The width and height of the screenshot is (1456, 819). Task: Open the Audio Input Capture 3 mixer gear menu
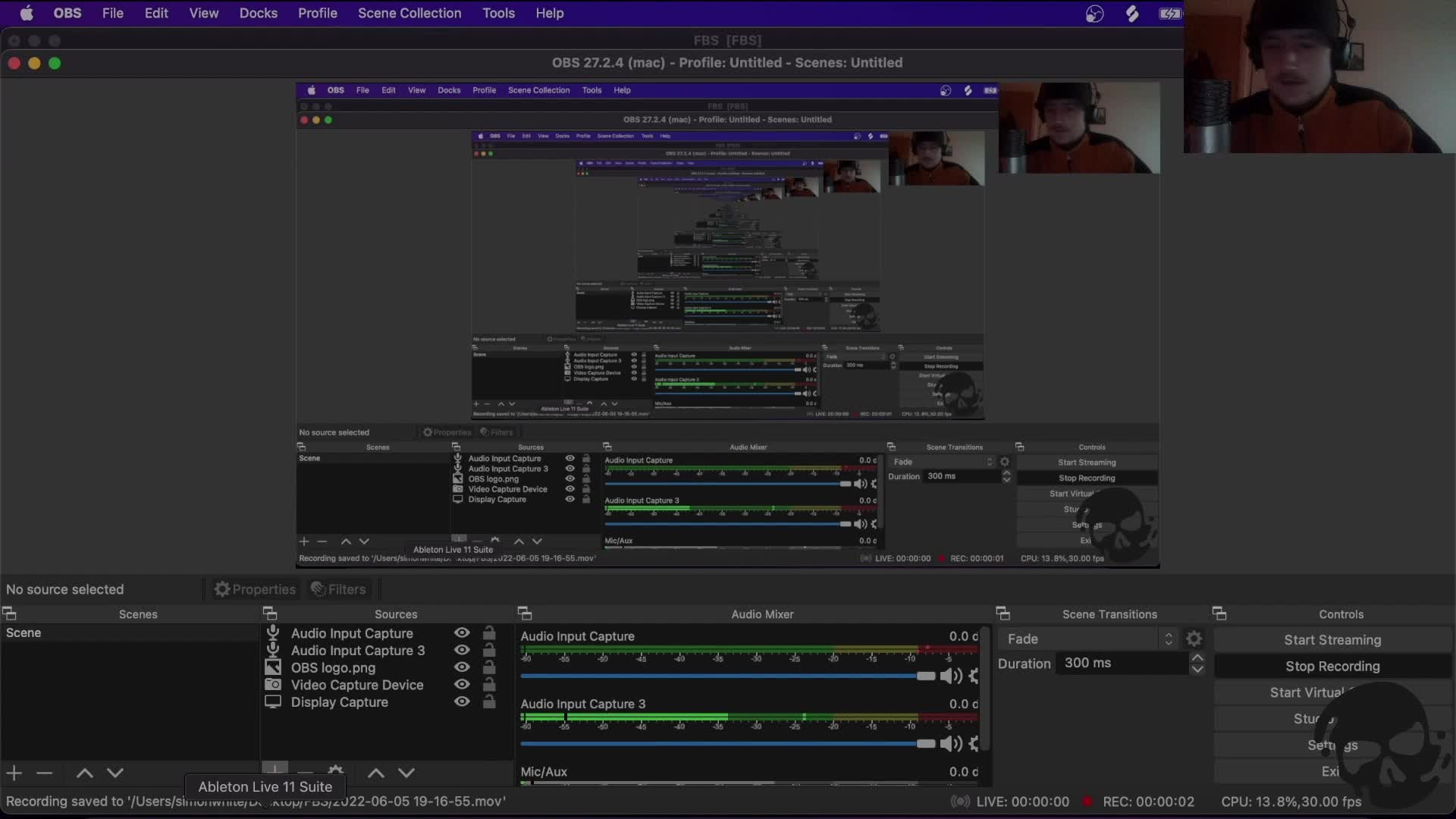click(974, 744)
